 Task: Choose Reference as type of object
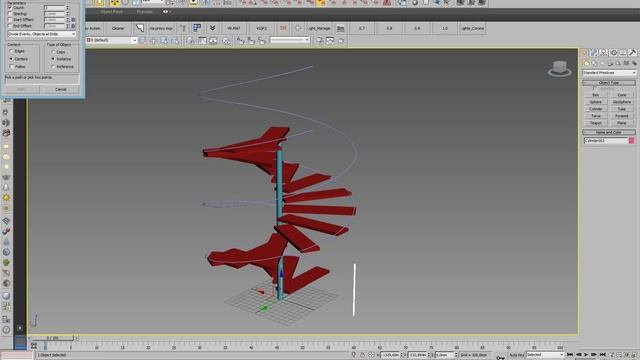pos(53,66)
